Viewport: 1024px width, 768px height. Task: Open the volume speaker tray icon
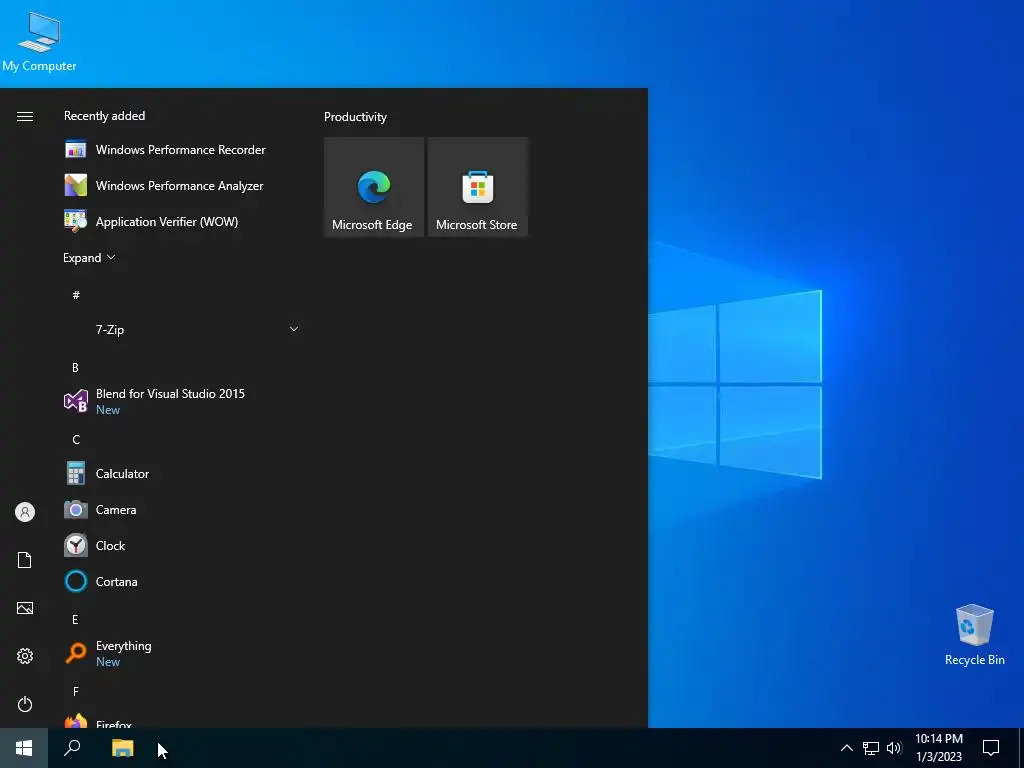click(x=894, y=748)
